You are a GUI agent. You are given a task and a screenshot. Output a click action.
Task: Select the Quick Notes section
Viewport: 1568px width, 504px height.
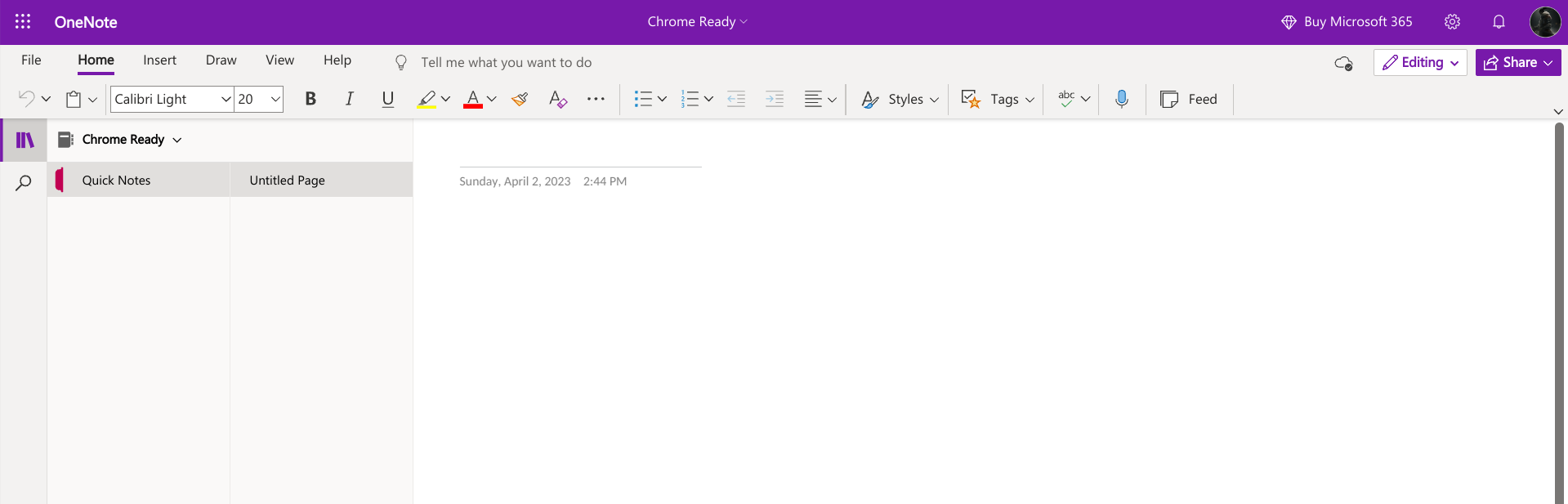[x=138, y=180]
